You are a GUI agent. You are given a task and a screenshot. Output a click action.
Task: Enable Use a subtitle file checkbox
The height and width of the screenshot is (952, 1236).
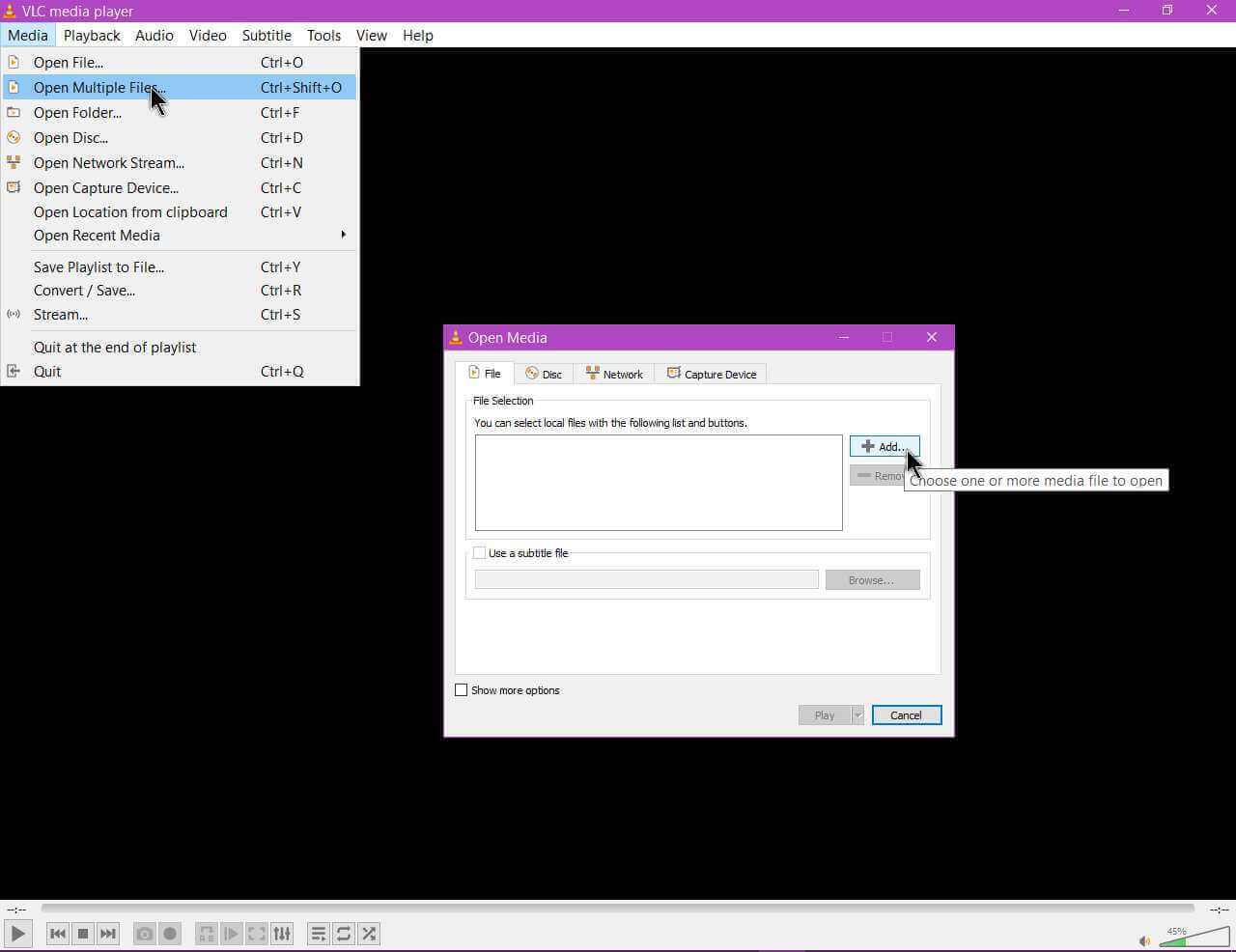479,553
